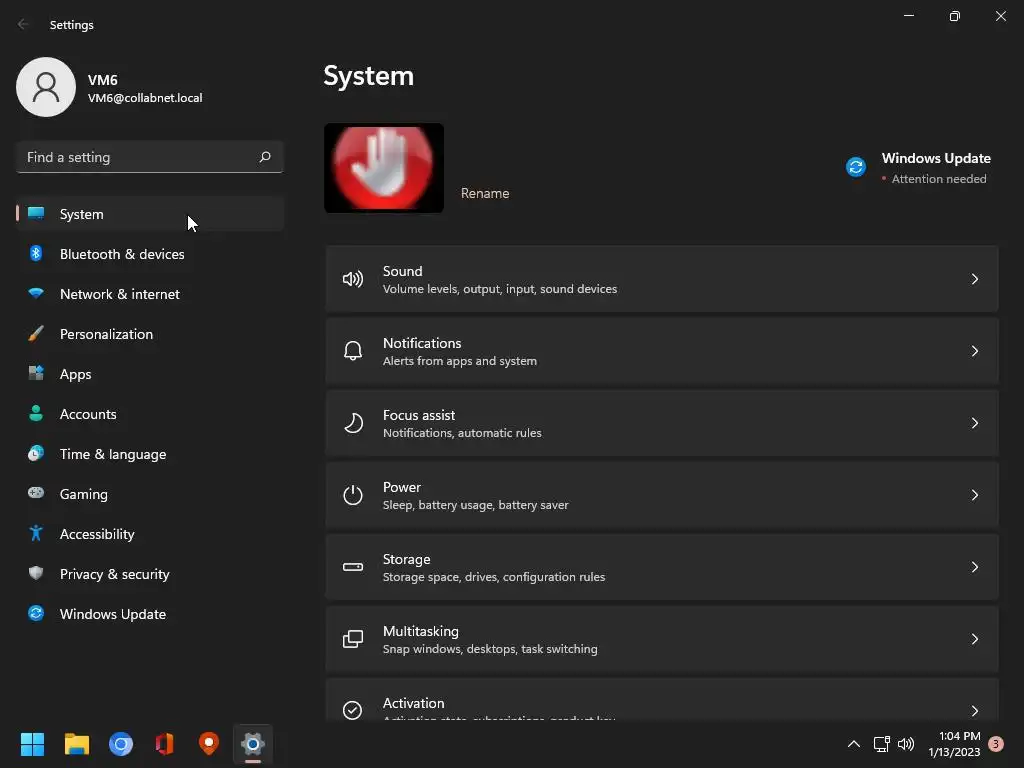Go back using the back arrow

pos(23,24)
